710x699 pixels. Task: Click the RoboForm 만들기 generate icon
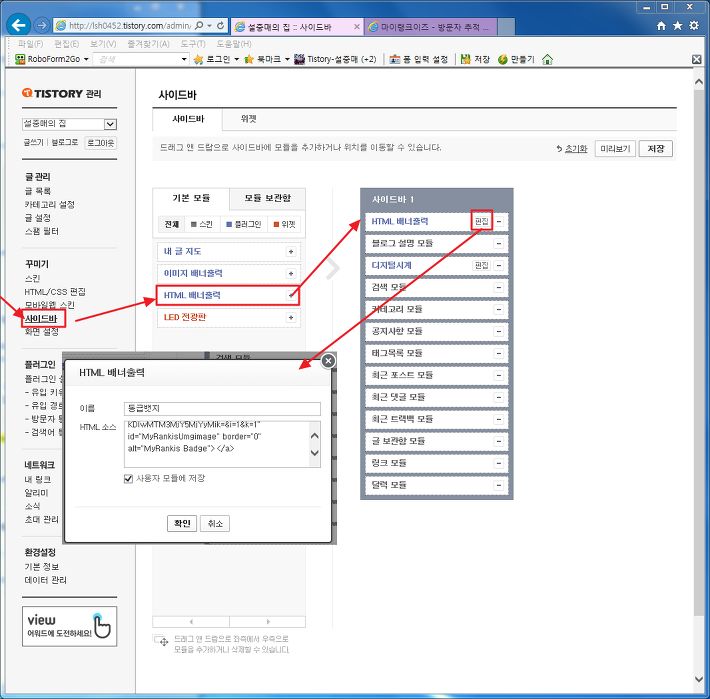[516, 59]
